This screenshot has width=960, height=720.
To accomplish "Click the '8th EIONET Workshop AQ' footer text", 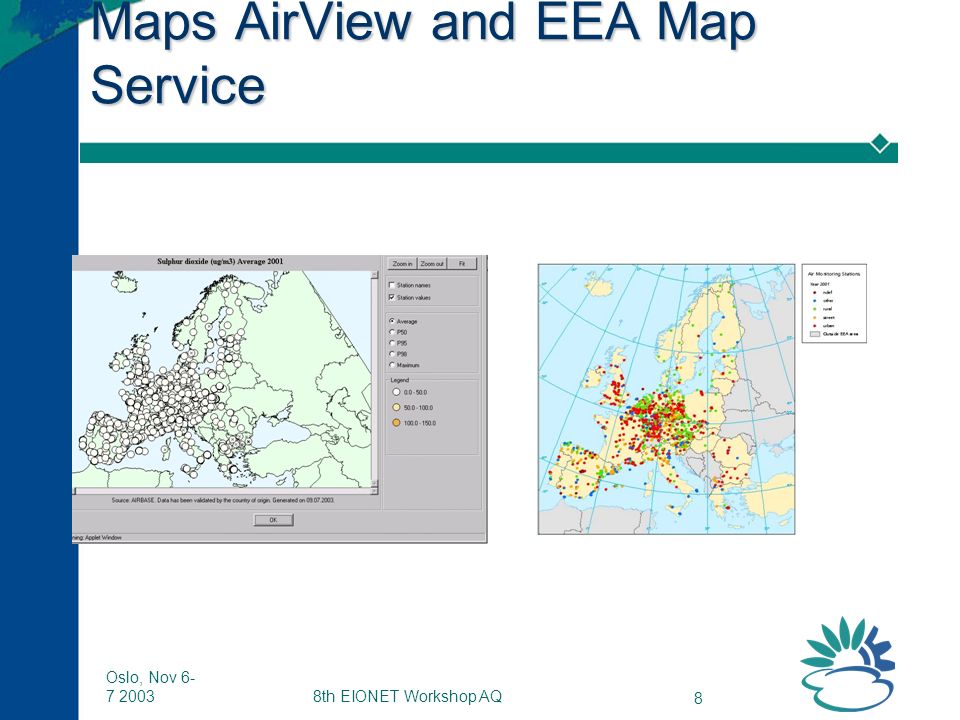I will (407, 696).
